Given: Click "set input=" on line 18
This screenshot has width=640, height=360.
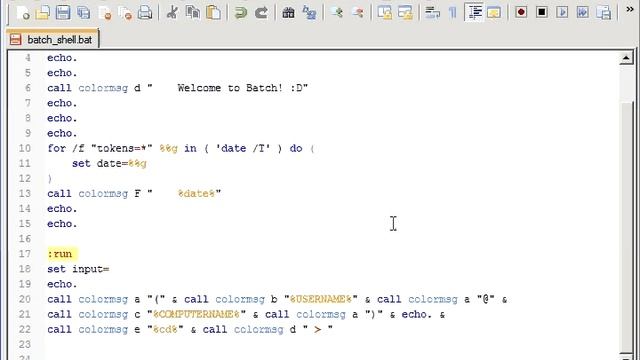Looking at the screenshot, I should (x=78, y=269).
